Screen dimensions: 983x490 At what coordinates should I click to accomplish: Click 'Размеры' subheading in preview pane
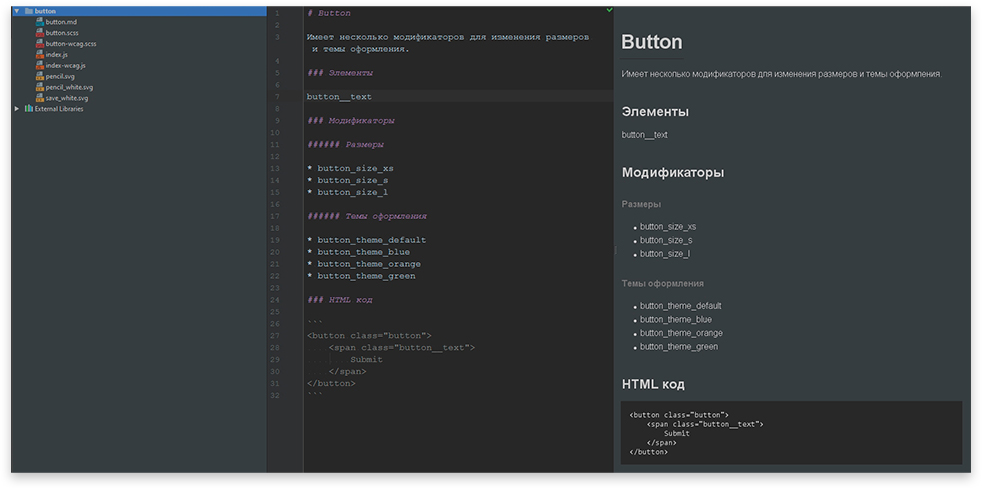click(x=641, y=204)
